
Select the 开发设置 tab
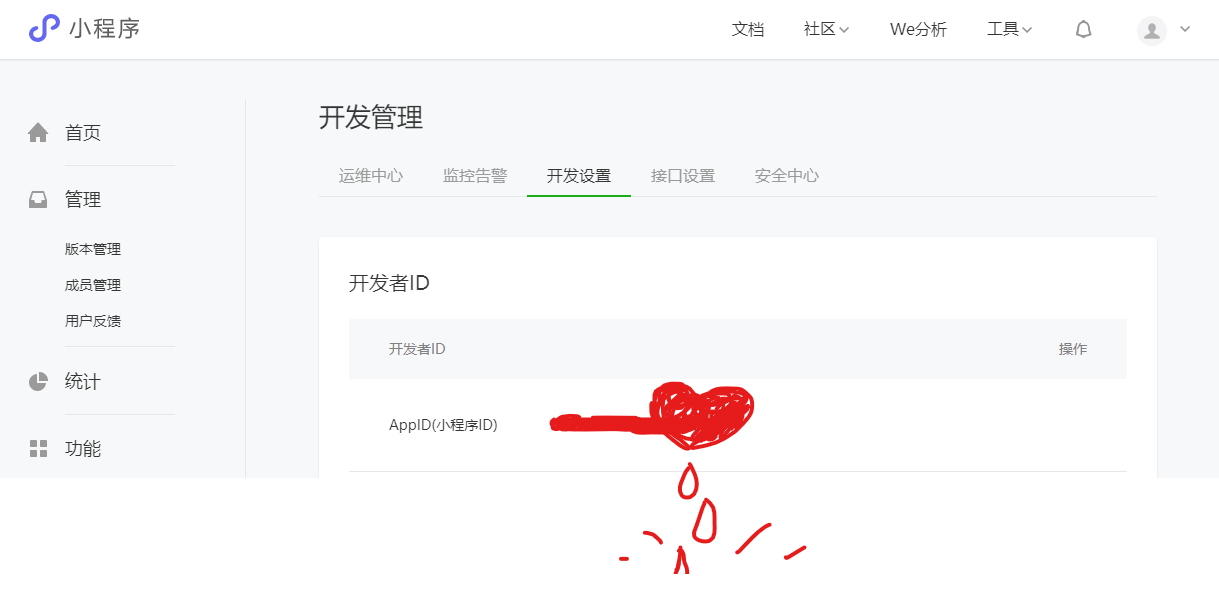coord(579,176)
